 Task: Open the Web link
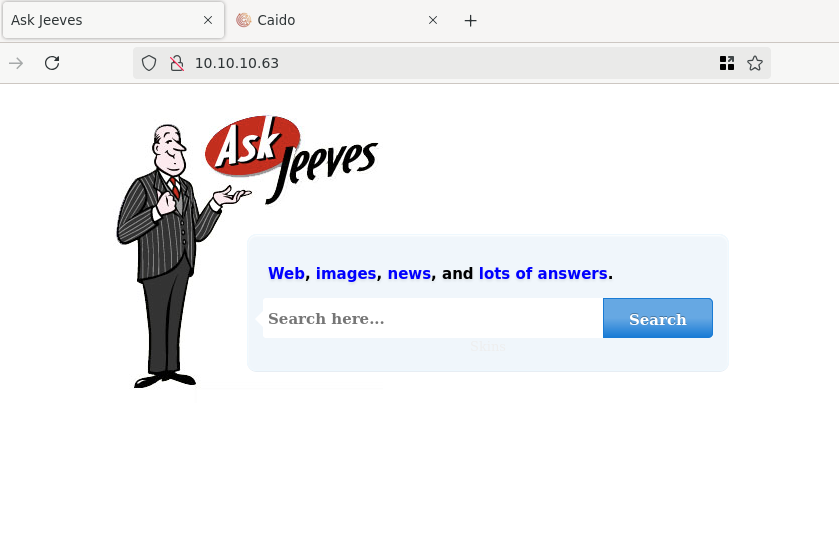[x=286, y=273]
